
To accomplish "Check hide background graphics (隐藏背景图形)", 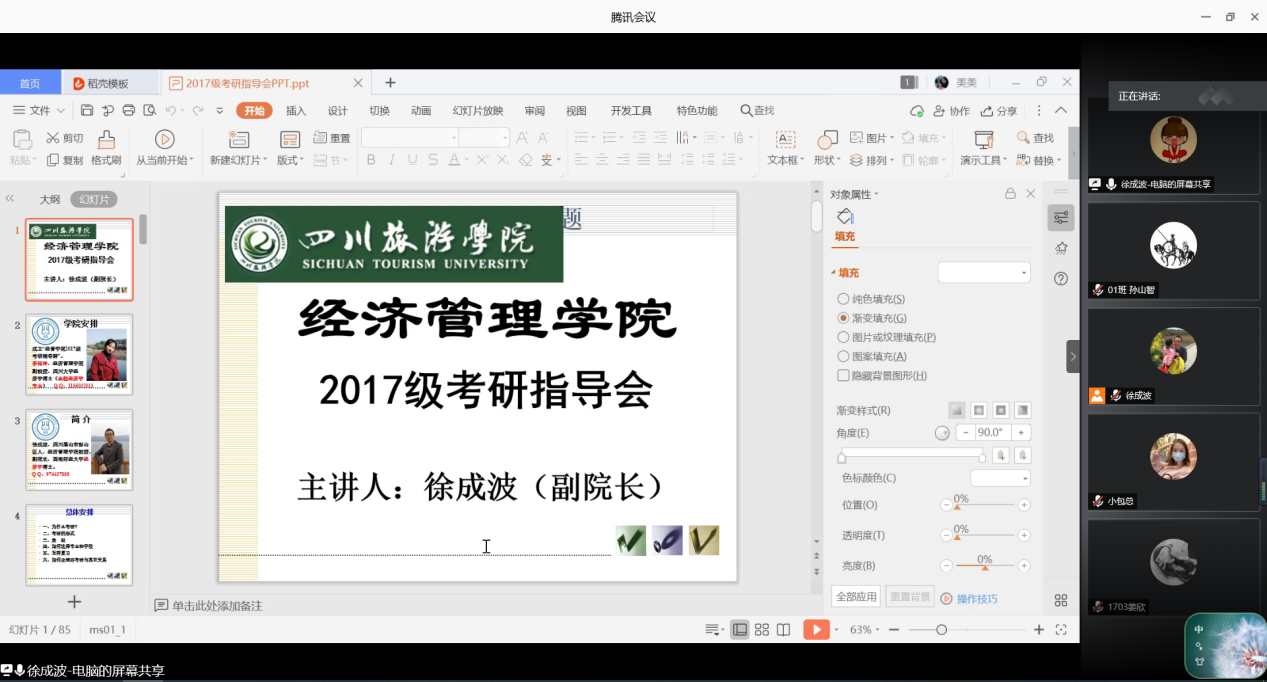I will click(x=882, y=375).
